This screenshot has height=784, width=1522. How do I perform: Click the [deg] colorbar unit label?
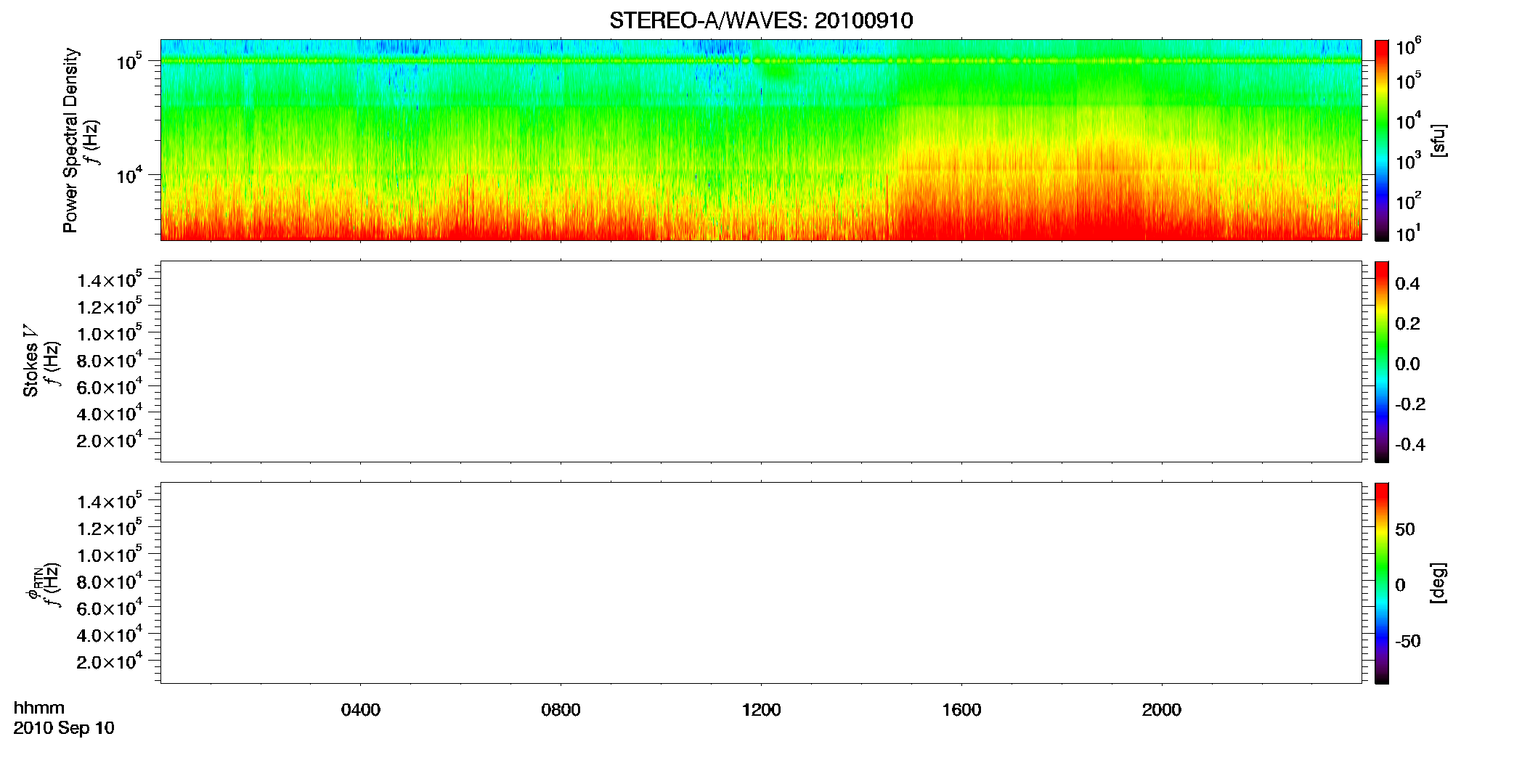click(1438, 583)
